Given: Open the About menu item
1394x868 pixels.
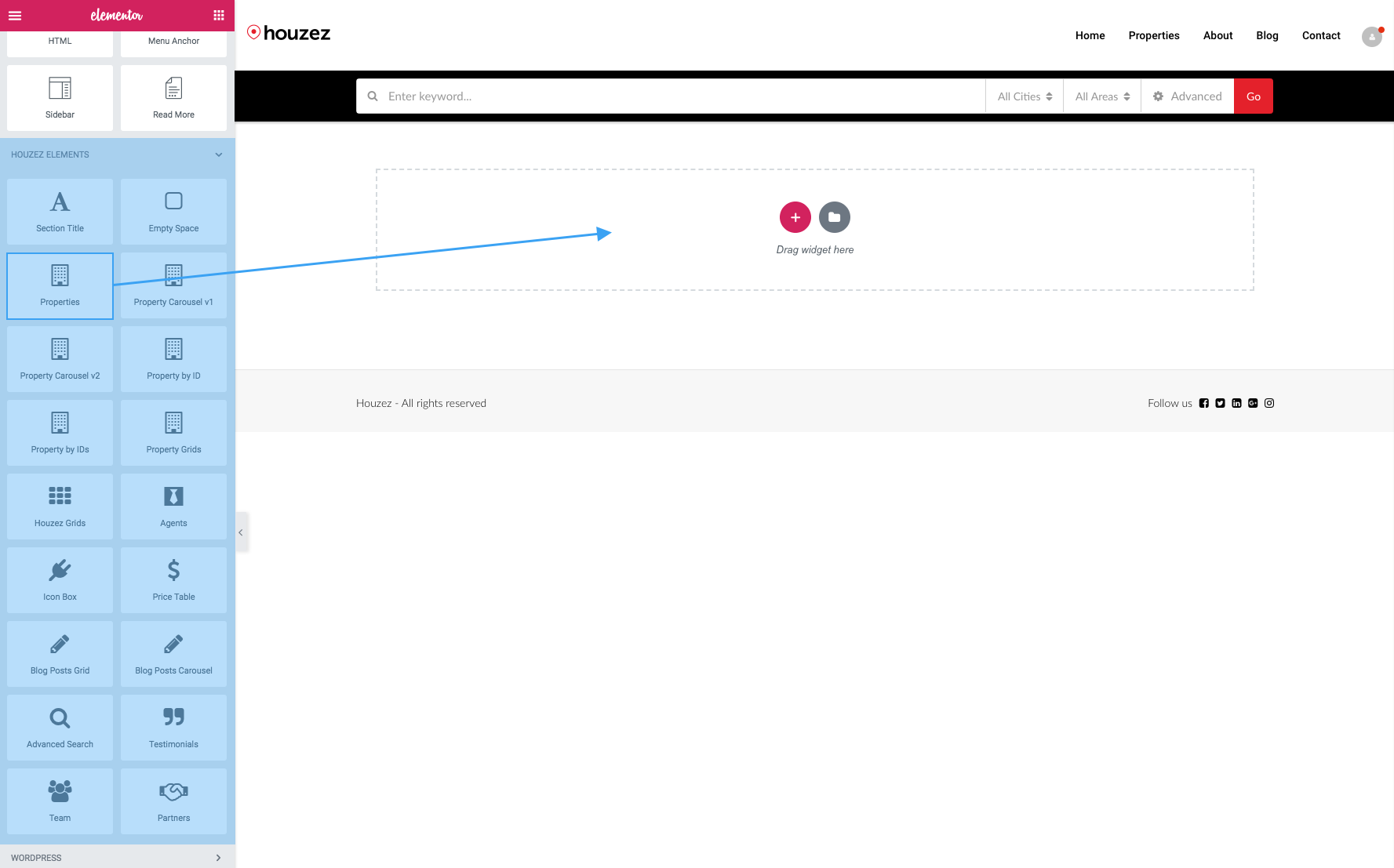Looking at the screenshot, I should (1217, 35).
